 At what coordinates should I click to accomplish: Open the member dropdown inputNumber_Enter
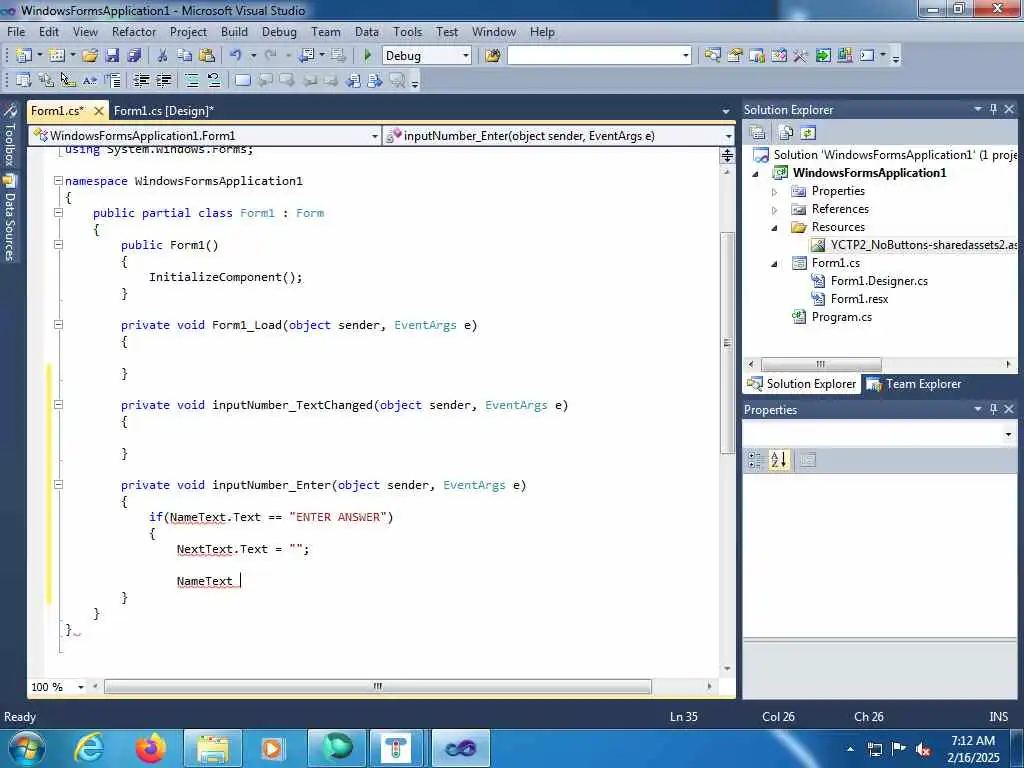(x=728, y=136)
